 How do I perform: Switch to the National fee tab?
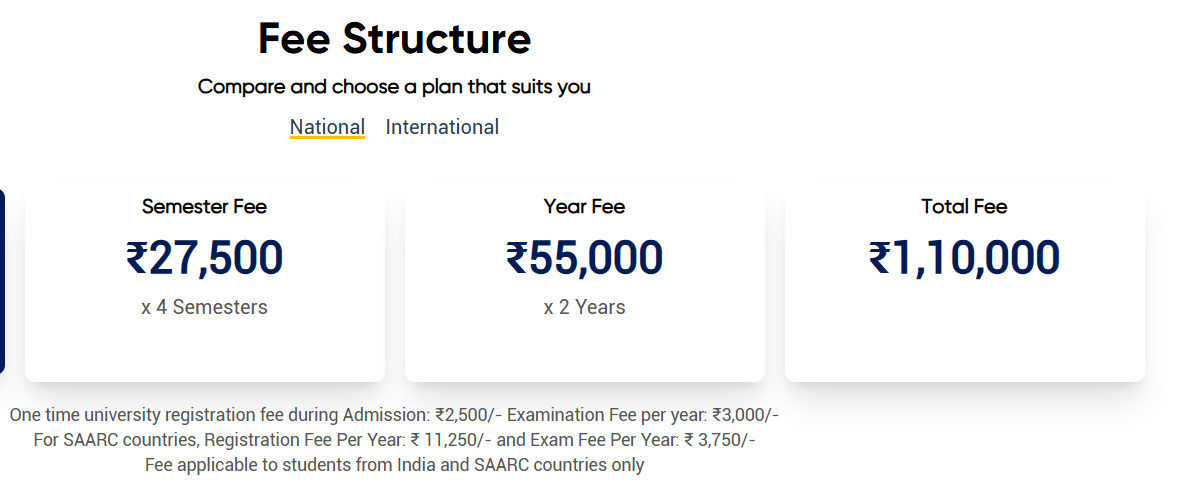click(x=327, y=127)
